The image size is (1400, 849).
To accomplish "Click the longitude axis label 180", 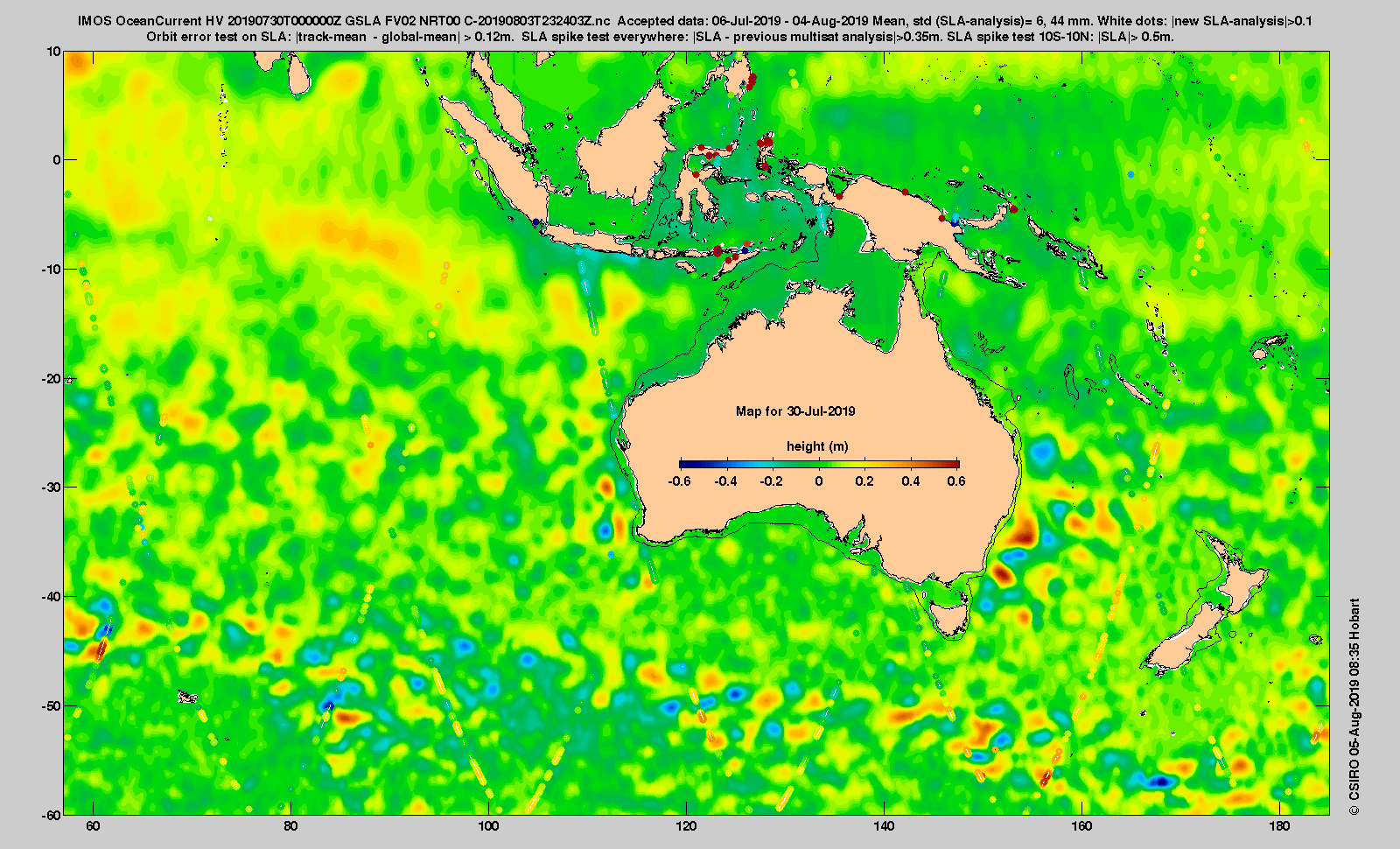I will (x=1279, y=826).
